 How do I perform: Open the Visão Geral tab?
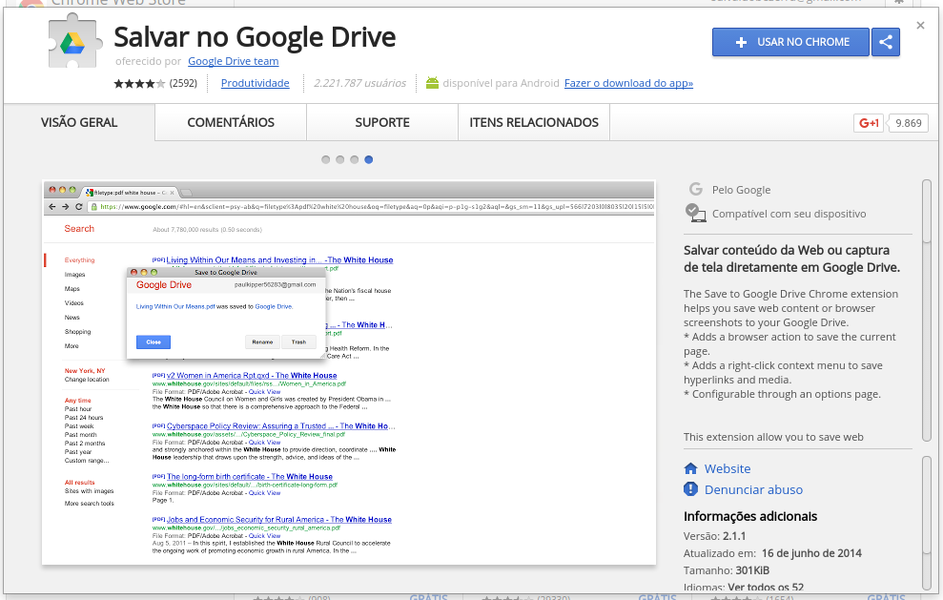point(79,123)
